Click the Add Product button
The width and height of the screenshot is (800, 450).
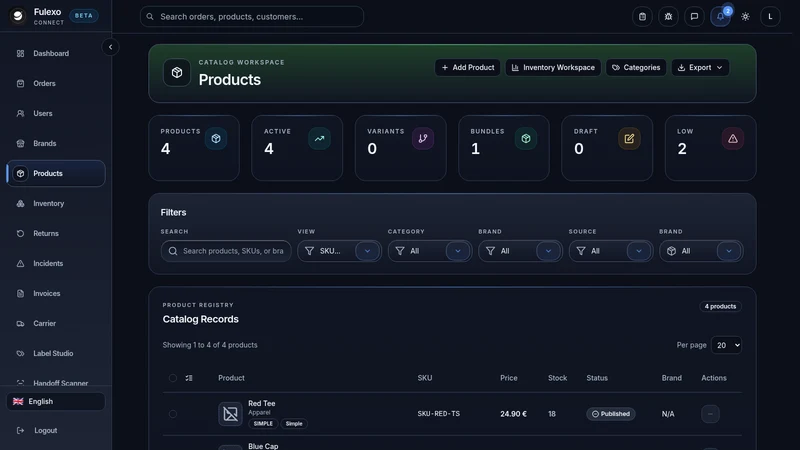467,67
